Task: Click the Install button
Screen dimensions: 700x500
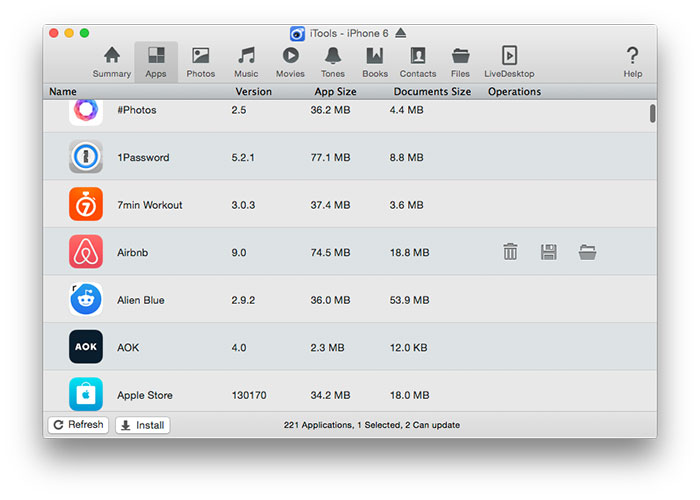Action: pyautogui.click(x=143, y=425)
